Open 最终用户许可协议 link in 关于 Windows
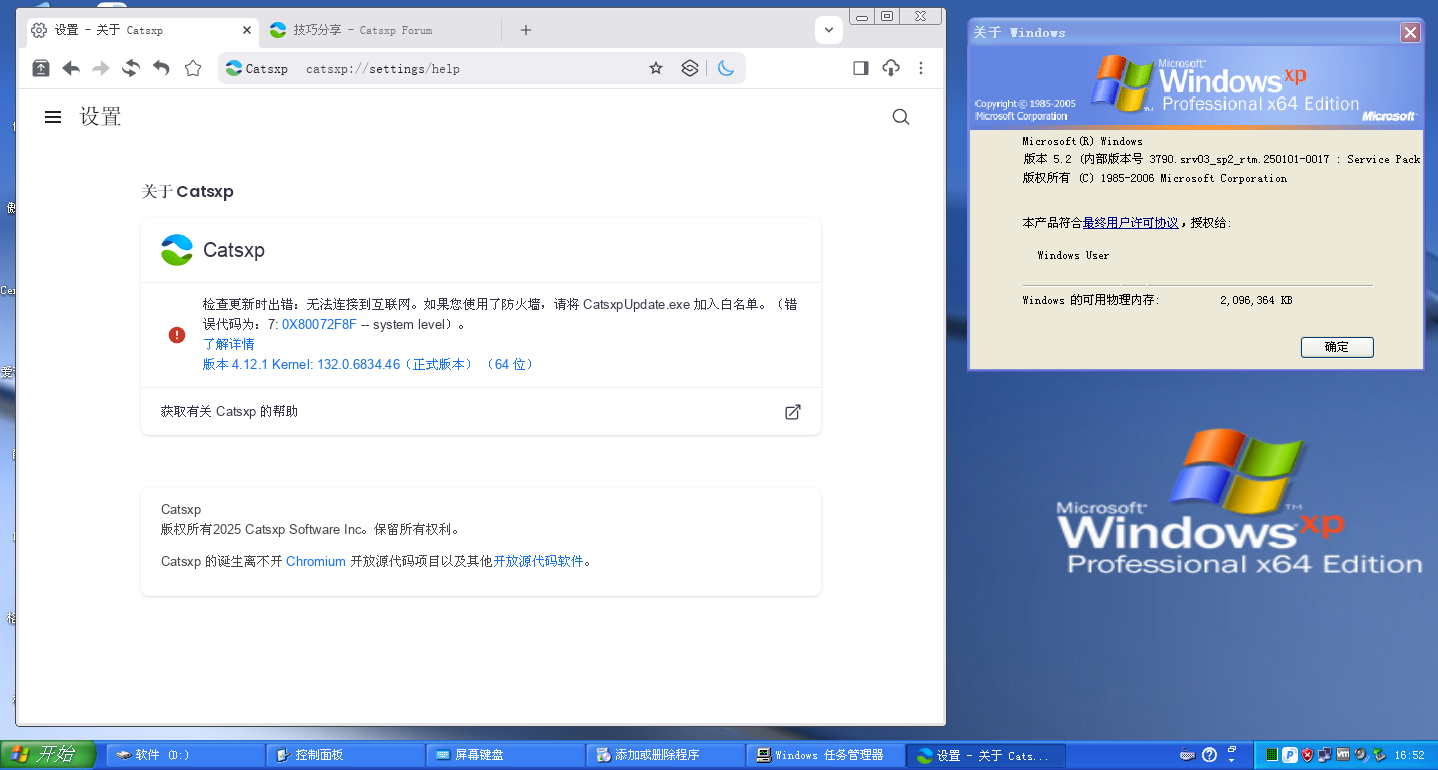1438x770 pixels. [x=1130, y=223]
